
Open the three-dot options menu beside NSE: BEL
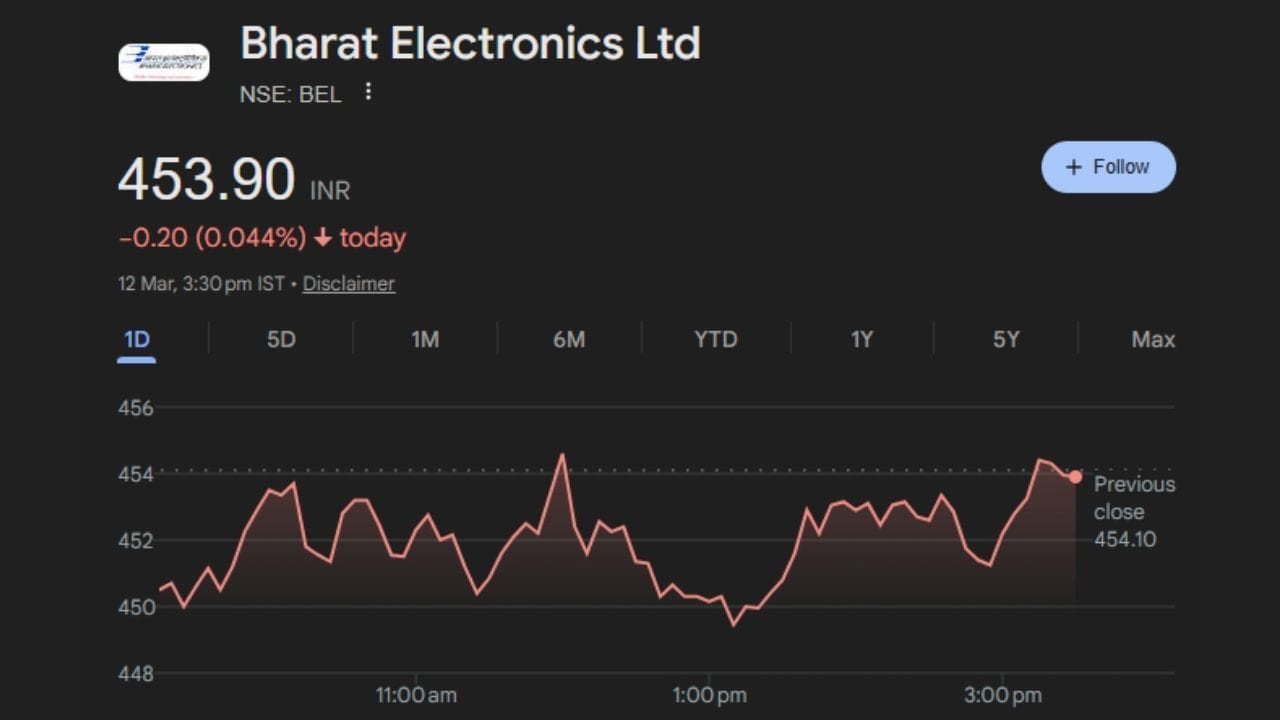click(368, 92)
